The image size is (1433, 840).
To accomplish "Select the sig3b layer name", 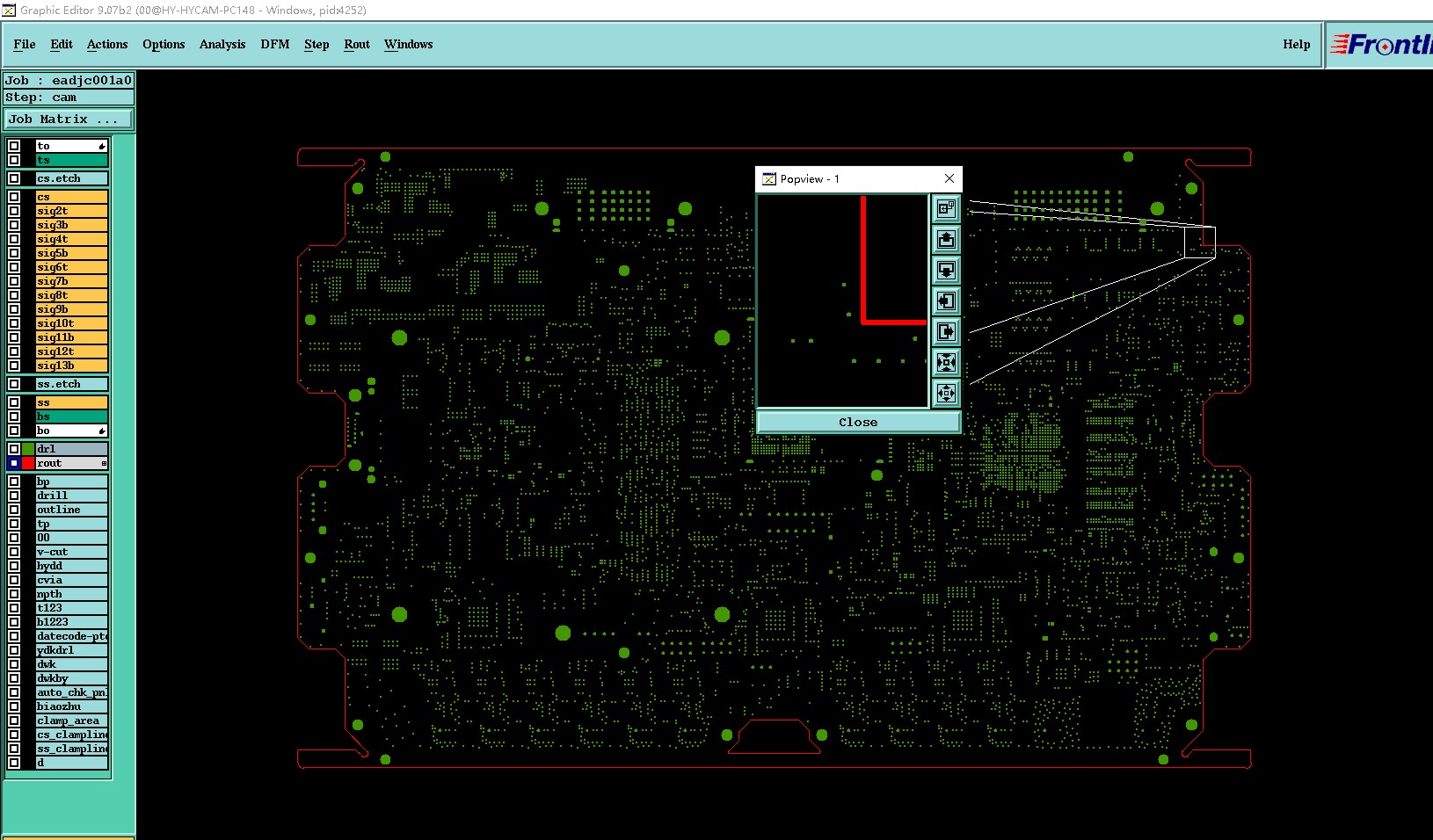I will [72, 225].
